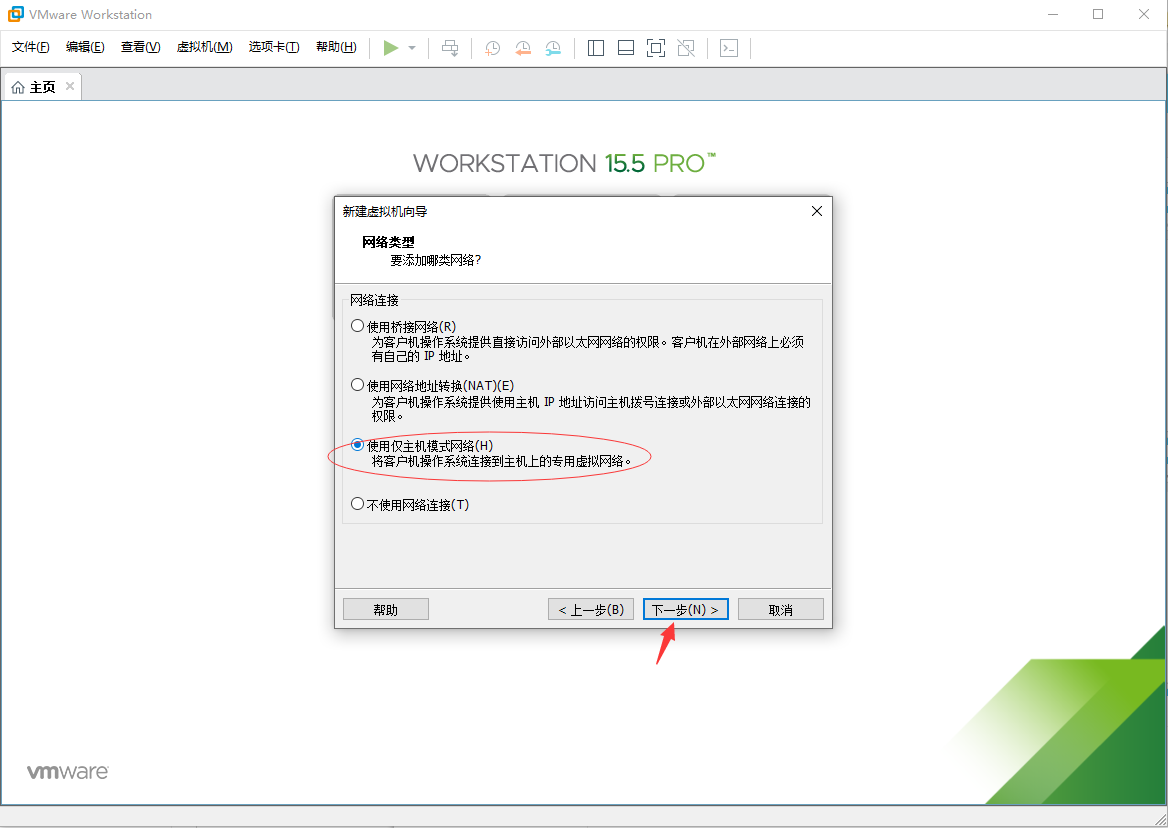Image resolution: width=1168 pixels, height=828 pixels.
Task: Click the Unity mode toolbar icon
Action: click(686, 48)
